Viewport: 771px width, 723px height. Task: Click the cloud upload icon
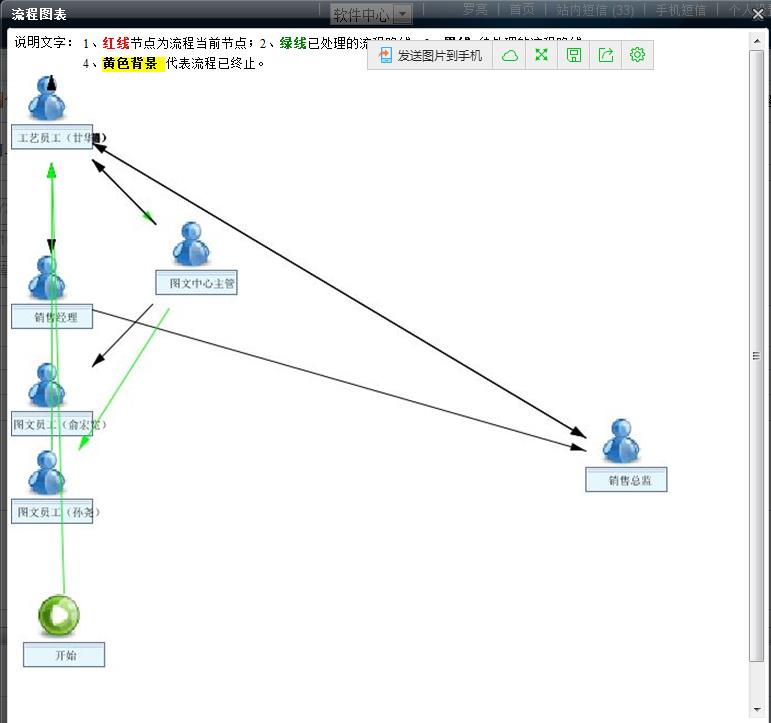[509, 55]
